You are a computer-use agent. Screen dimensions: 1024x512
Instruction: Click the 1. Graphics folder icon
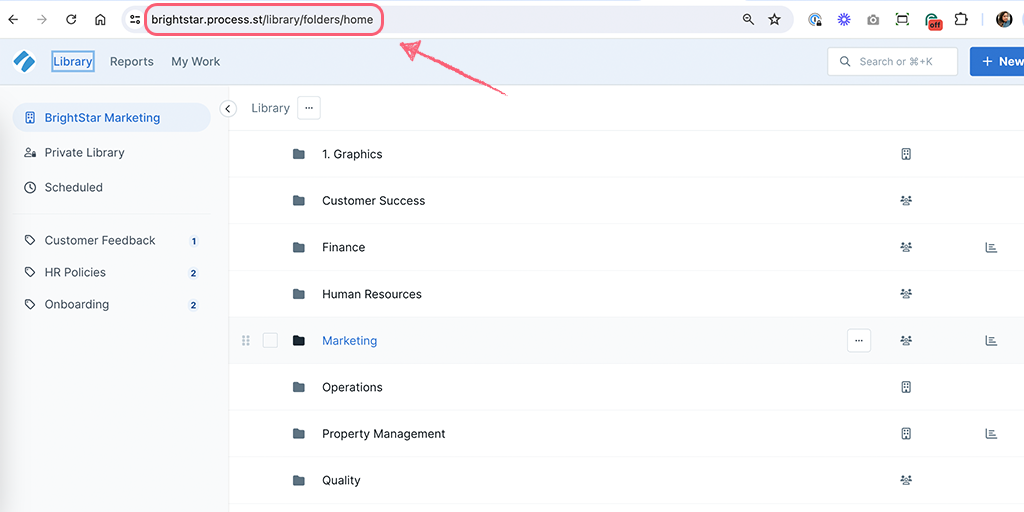point(299,154)
